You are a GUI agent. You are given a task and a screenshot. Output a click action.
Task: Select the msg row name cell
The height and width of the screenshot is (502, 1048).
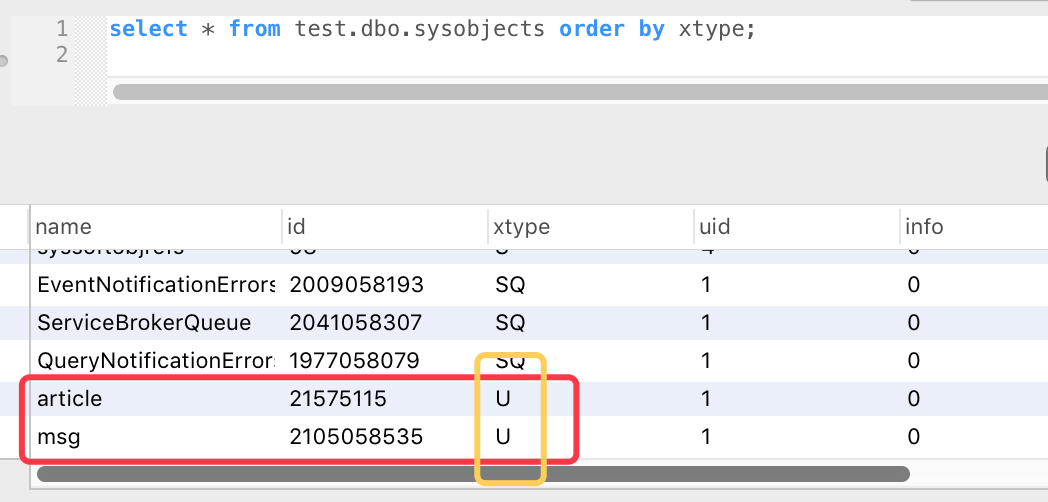57,437
